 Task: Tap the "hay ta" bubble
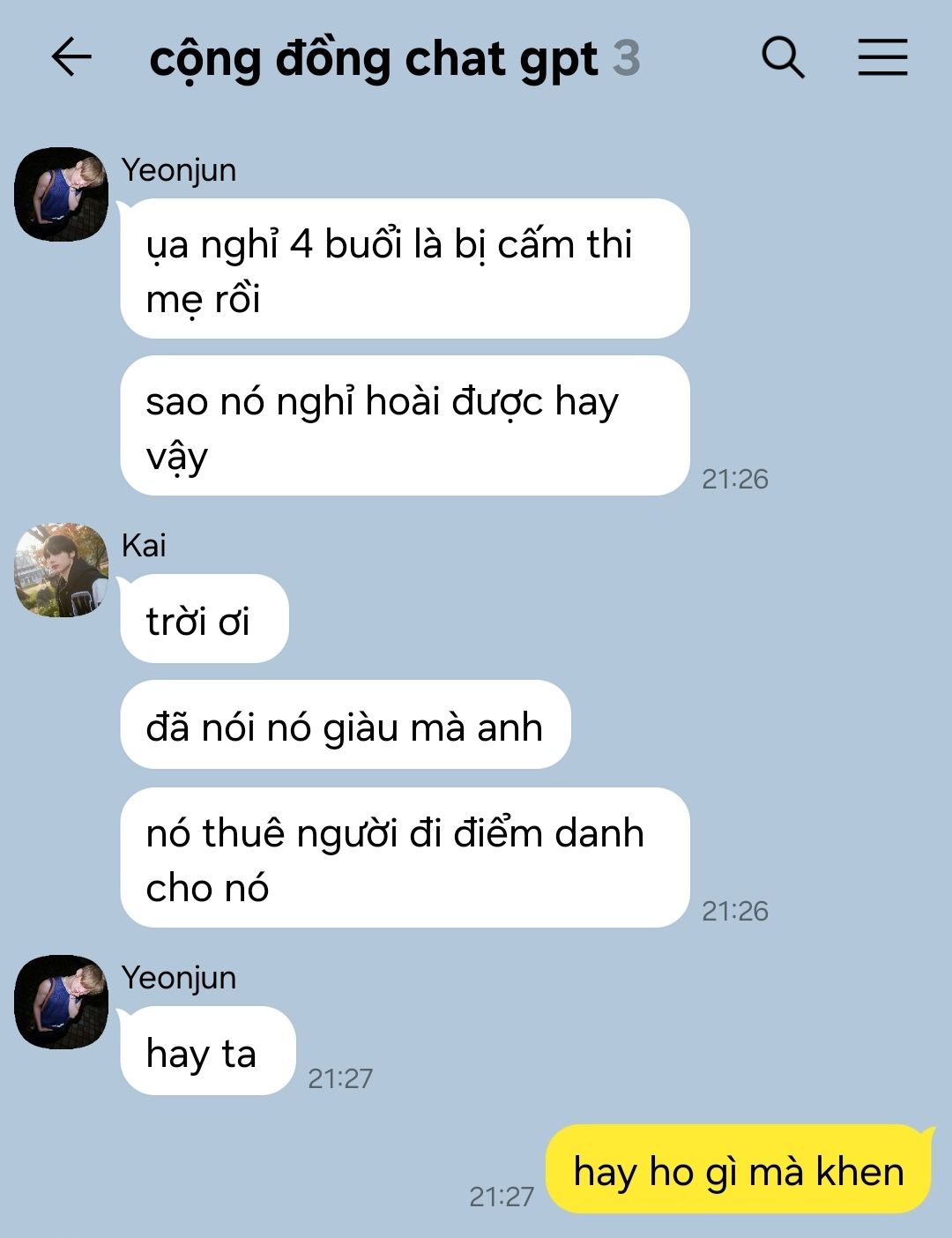(208, 1051)
